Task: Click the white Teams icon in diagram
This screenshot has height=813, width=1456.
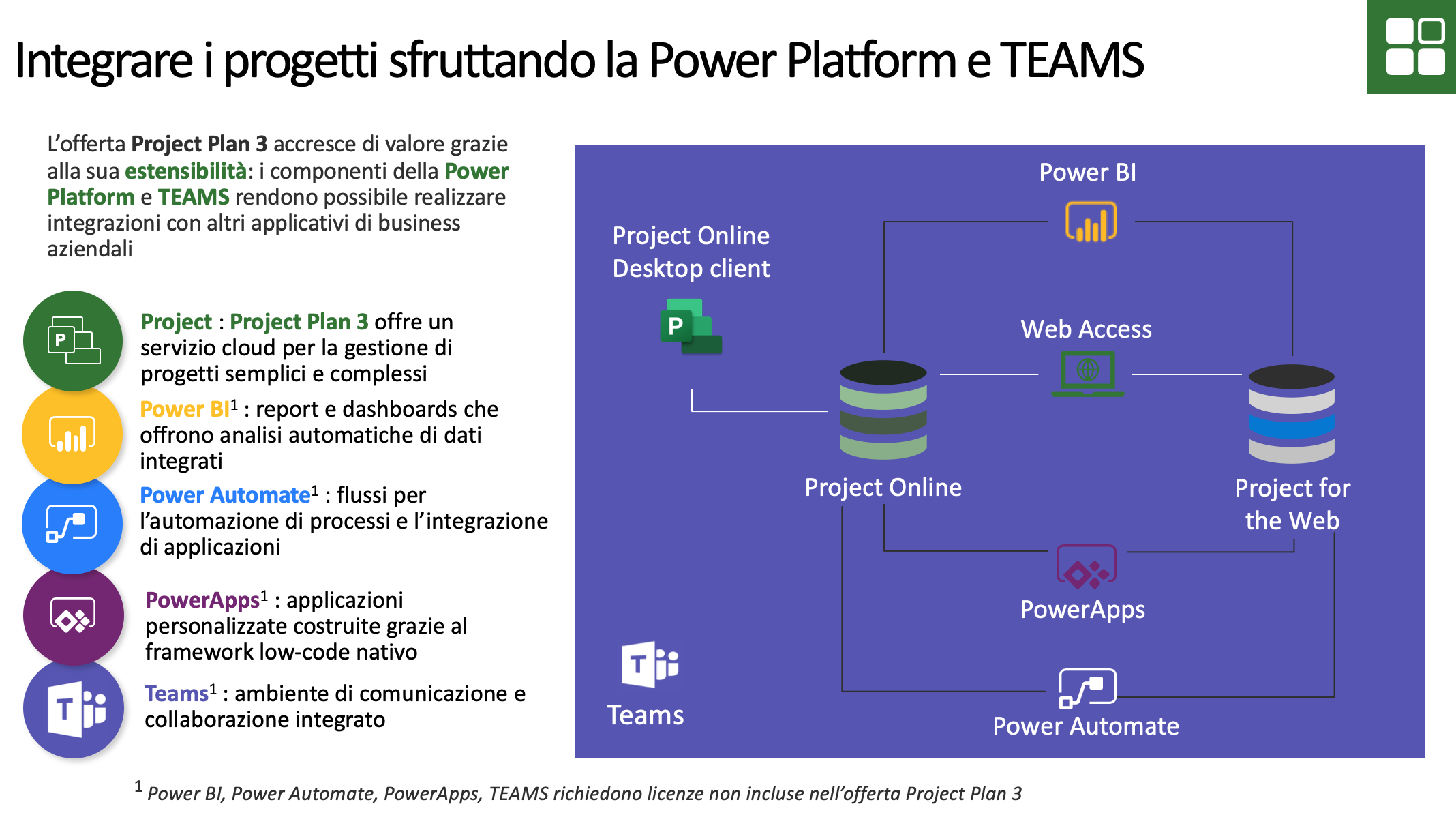Action: [x=650, y=664]
